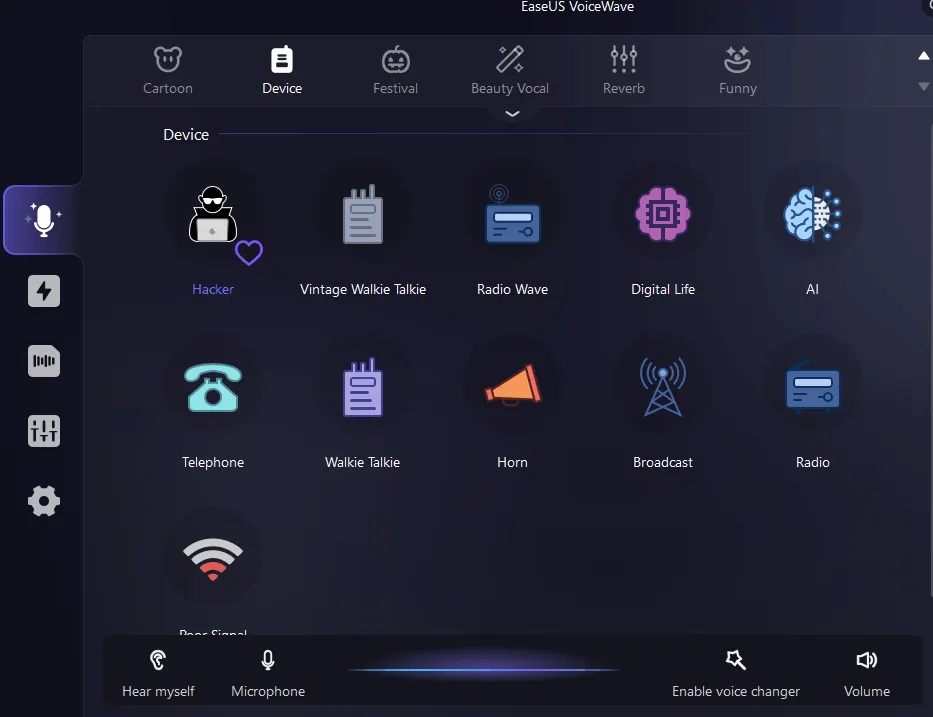Image resolution: width=933 pixels, height=717 pixels.
Task: Expand the category list chevron below tabs
Action: (512, 114)
